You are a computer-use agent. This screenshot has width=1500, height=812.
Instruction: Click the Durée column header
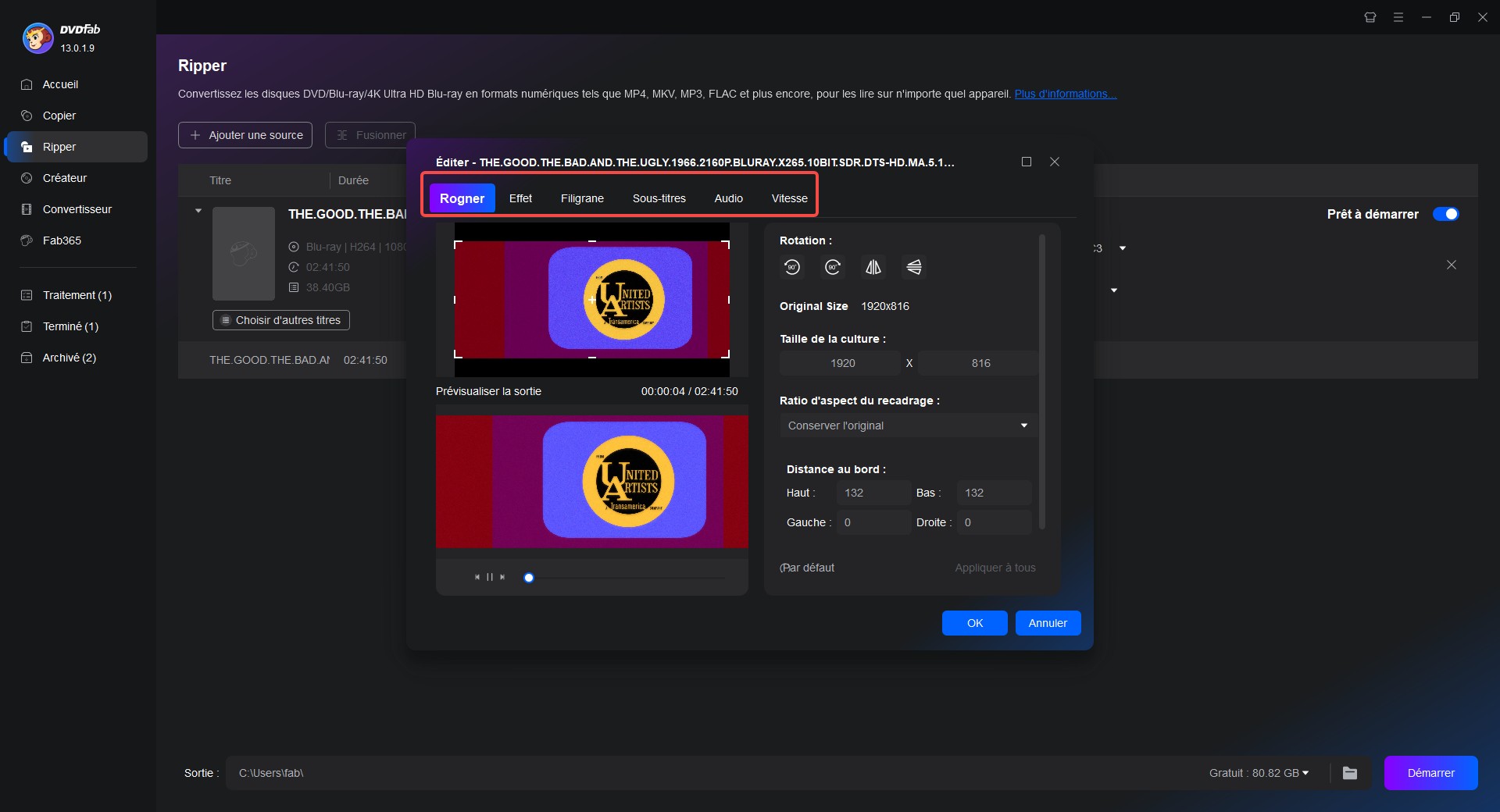(x=353, y=180)
